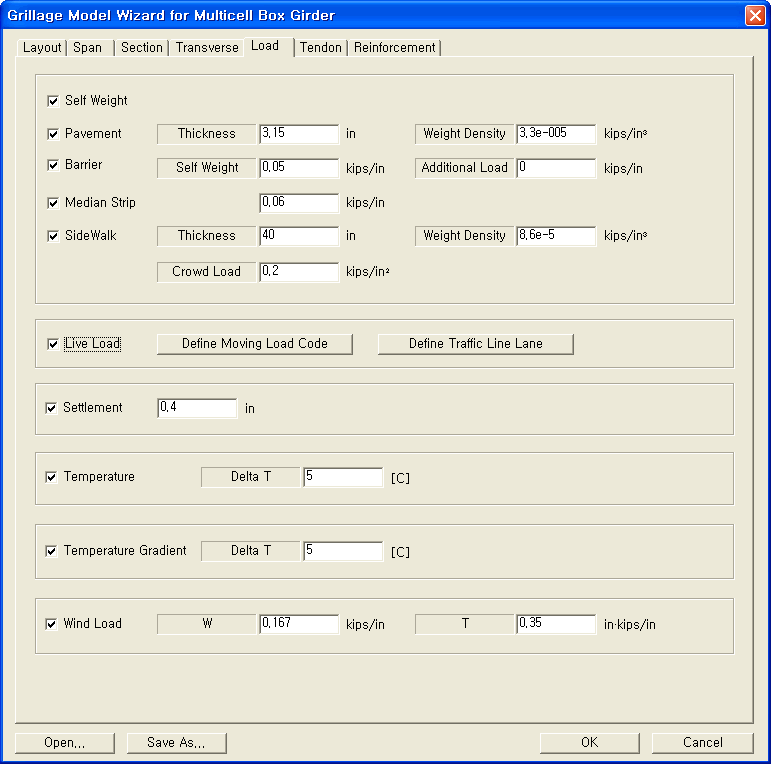Viewport: 771px width, 764px height.
Task: Click Define Traffic Line Lane button
Action: pyautogui.click(x=475, y=344)
